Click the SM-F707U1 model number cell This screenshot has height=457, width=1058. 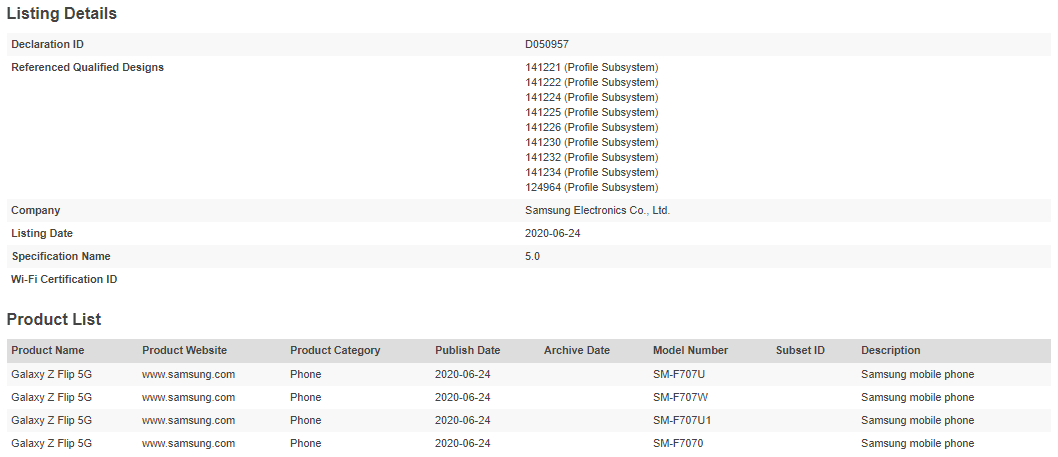click(x=682, y=420)
